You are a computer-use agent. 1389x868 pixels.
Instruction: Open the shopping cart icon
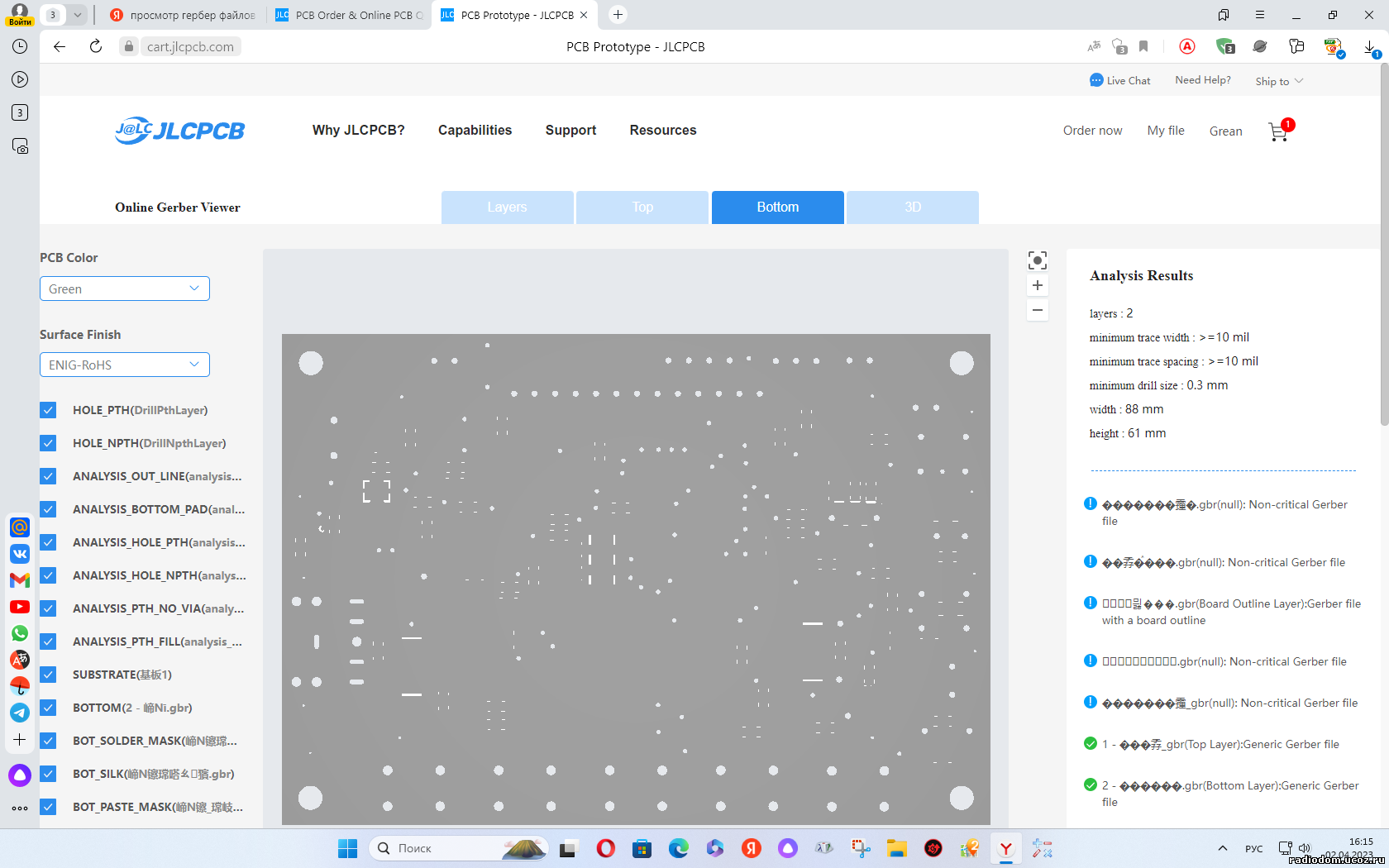point(1278,131)
